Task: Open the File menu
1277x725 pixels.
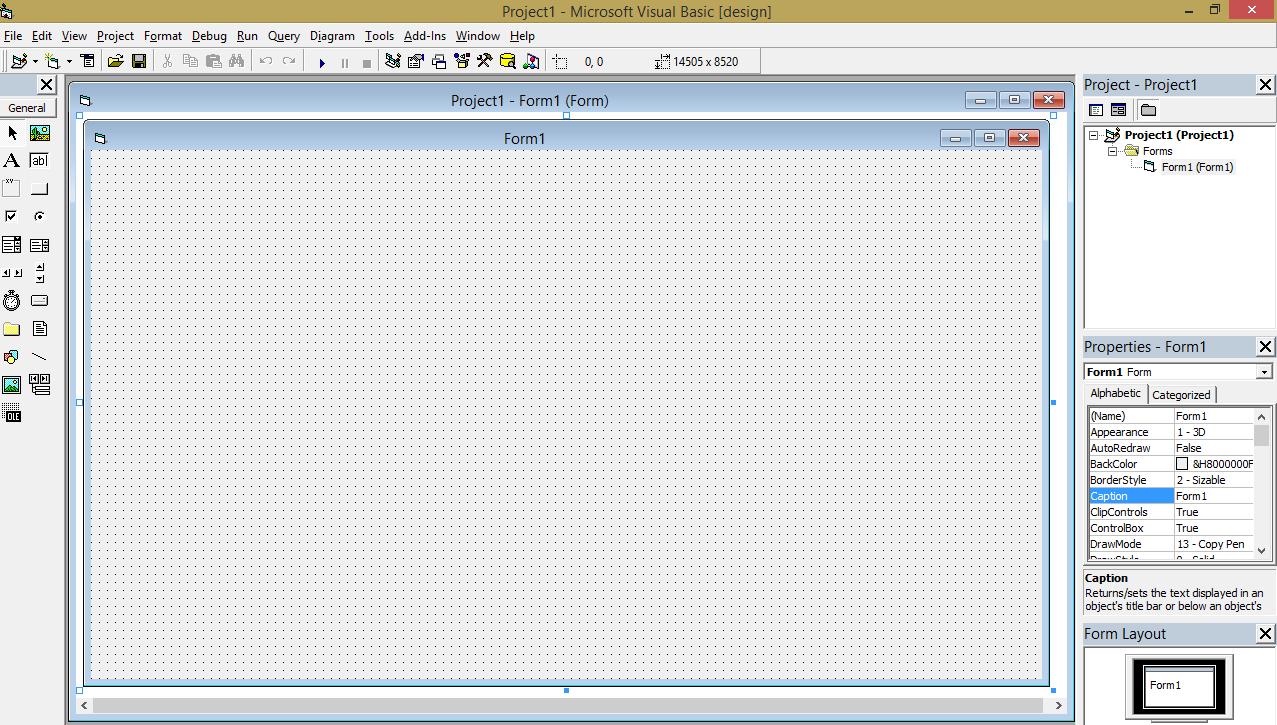Action: pyautogui.click(x=13, y=35)
